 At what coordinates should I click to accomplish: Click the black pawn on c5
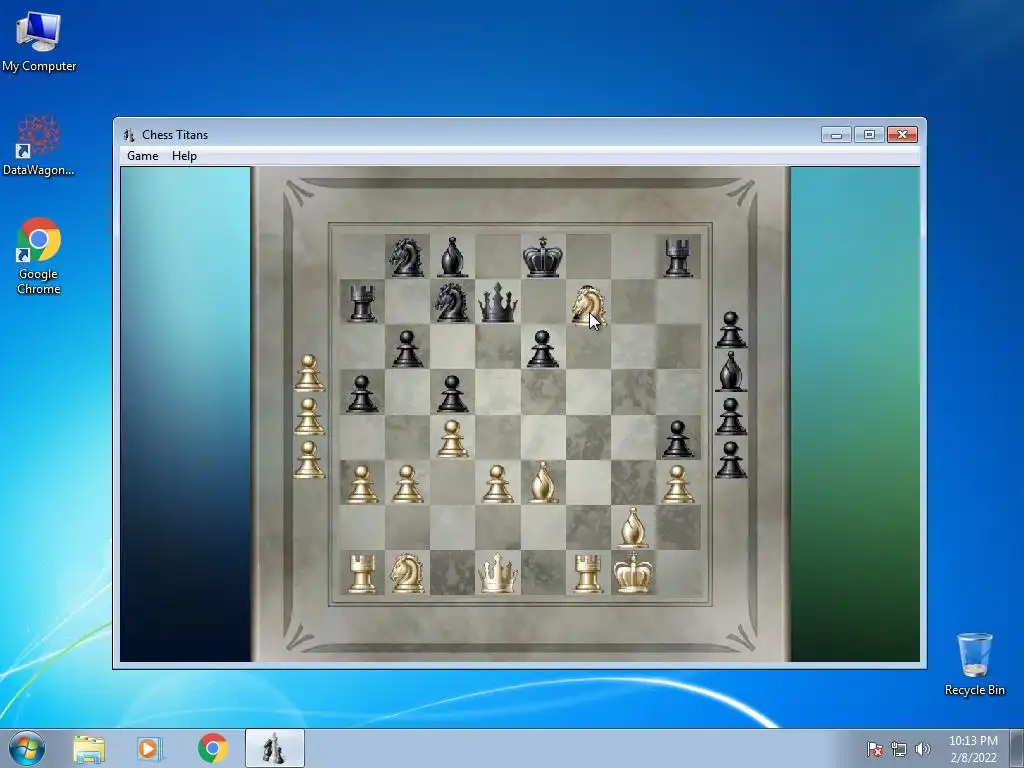453,393
